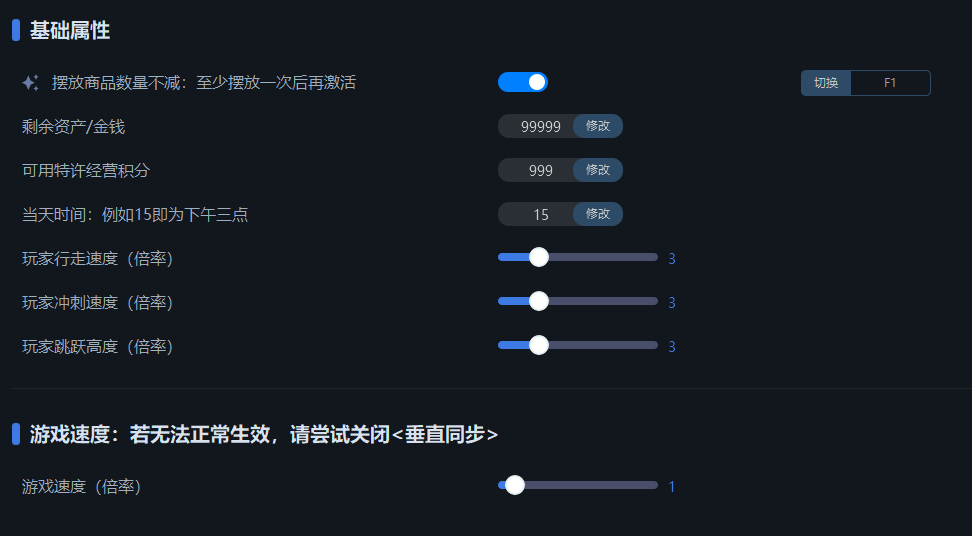The image size is (972, 536).
Task: Toggle off 摆放商品数量不减 switch
Action: pos(523,82)
